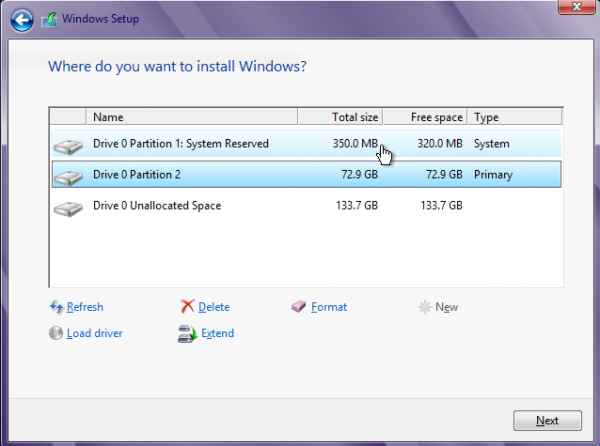Click the Unallocated Space drive icon
The height and width of the screenshot is (446, 600).
tap(68, 209)
